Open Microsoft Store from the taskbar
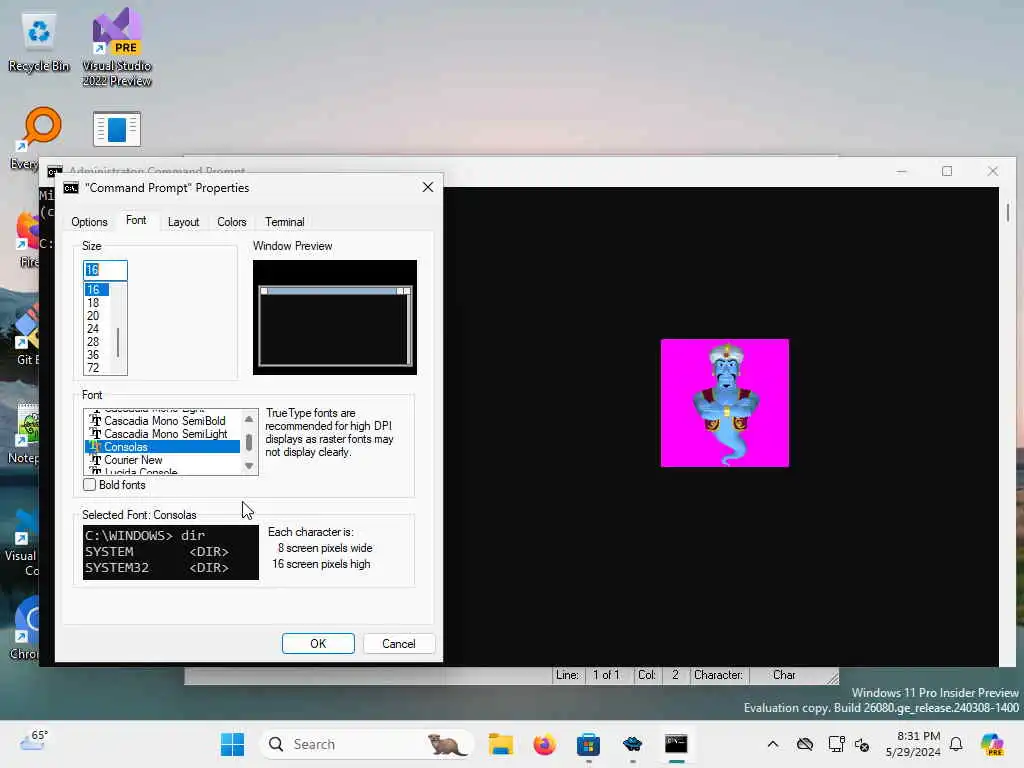 point(588,744)
